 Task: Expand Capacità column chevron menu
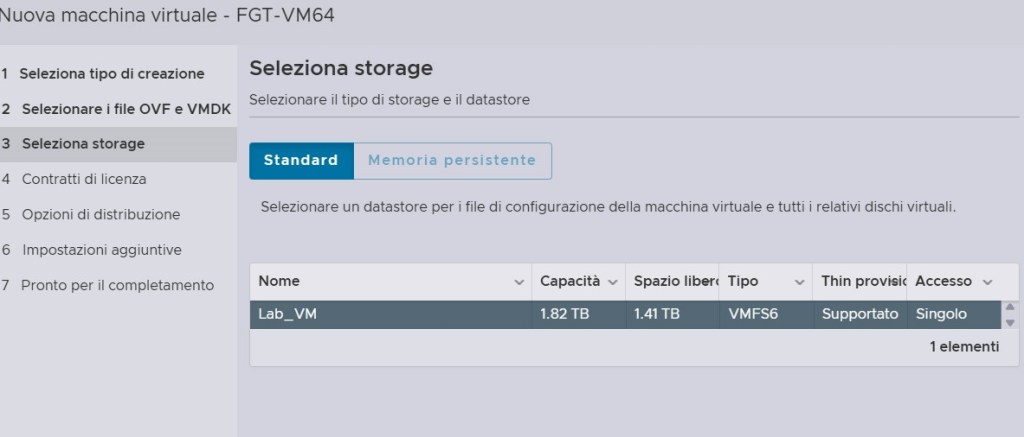[612, 282]
